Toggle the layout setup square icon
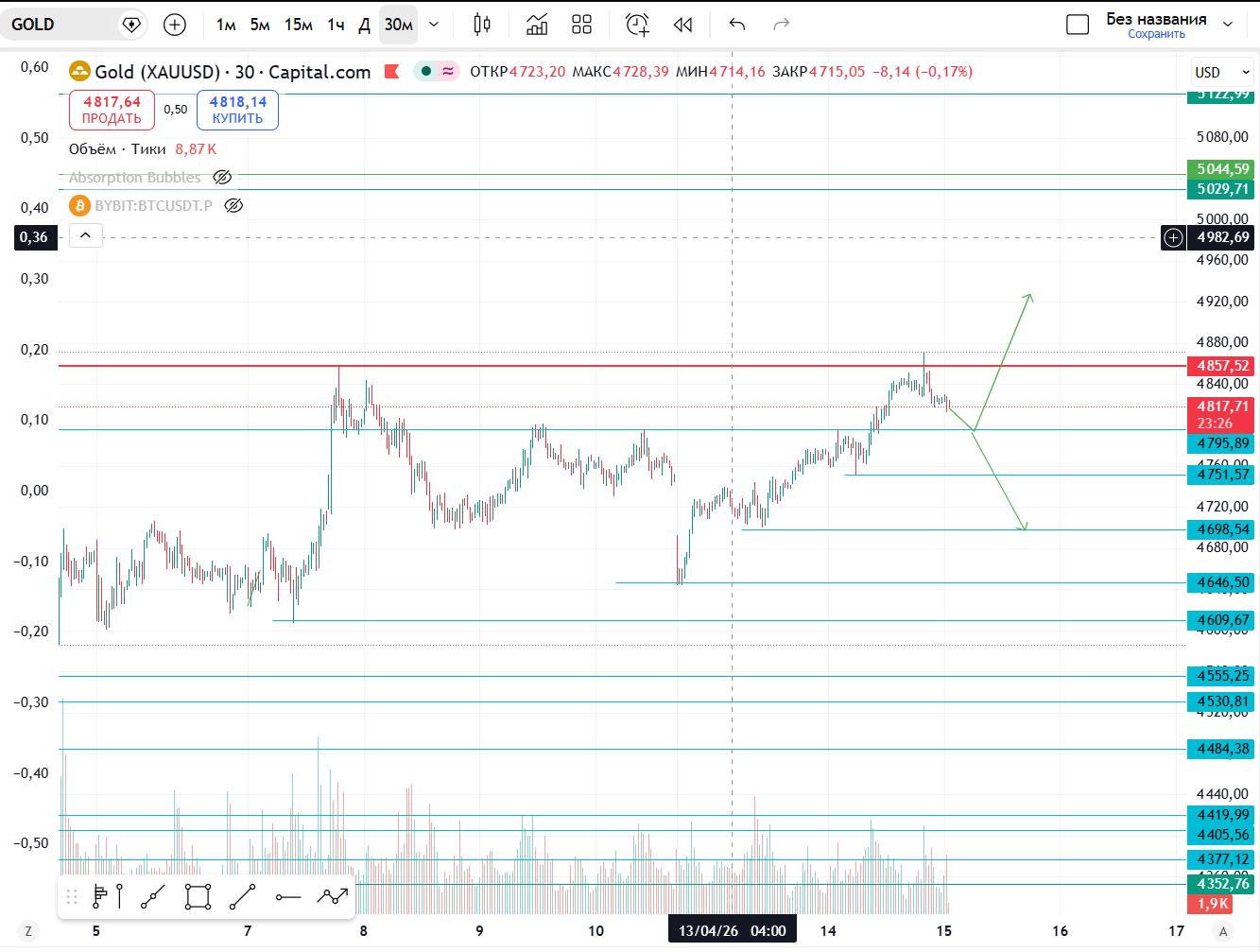The width and height of the screenshot is (1260, 952). [x=1078, y=25]
